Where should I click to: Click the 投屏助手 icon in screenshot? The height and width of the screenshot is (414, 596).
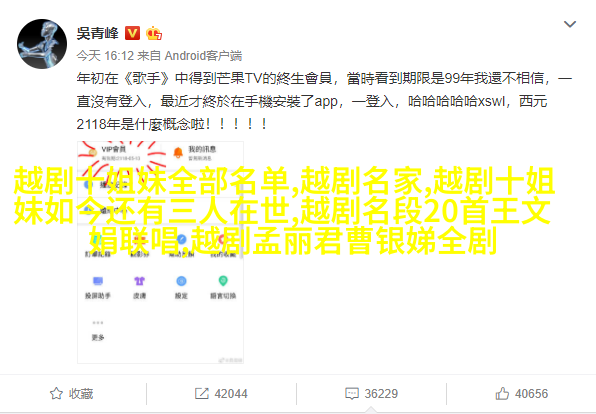pyautogui.click(x=98, y=281)
